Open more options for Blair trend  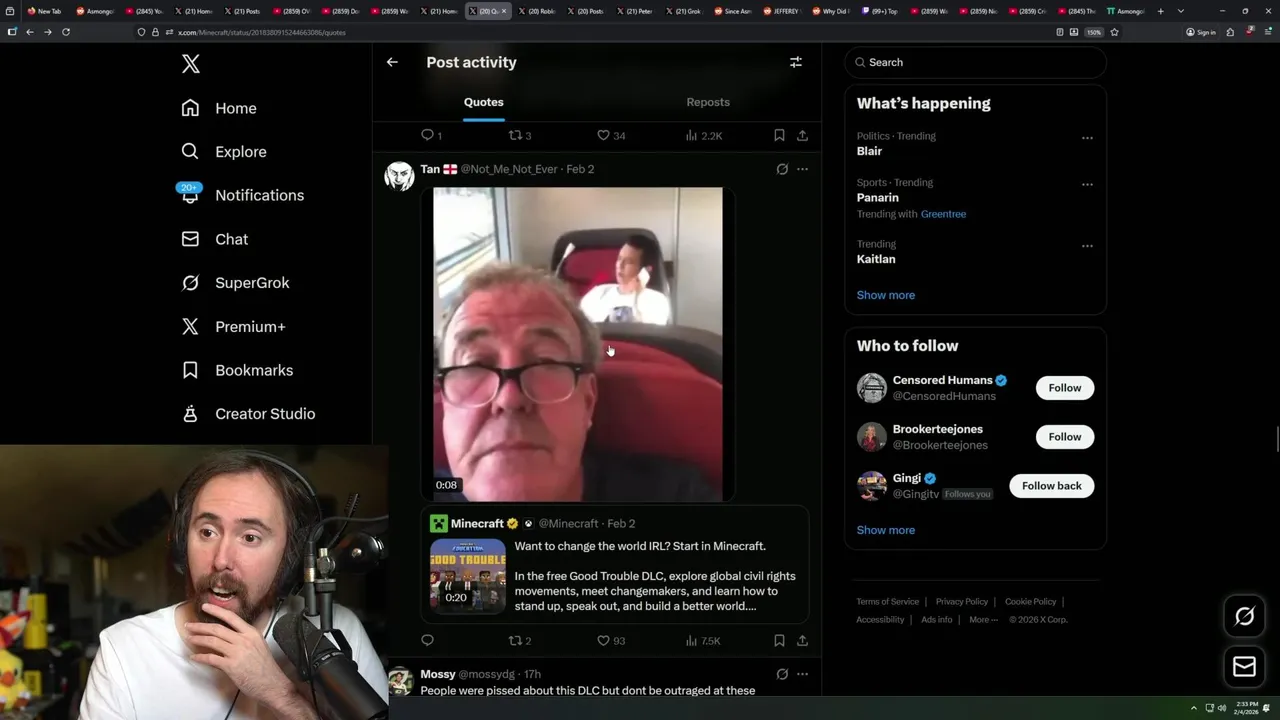(x=1087, y=138)
